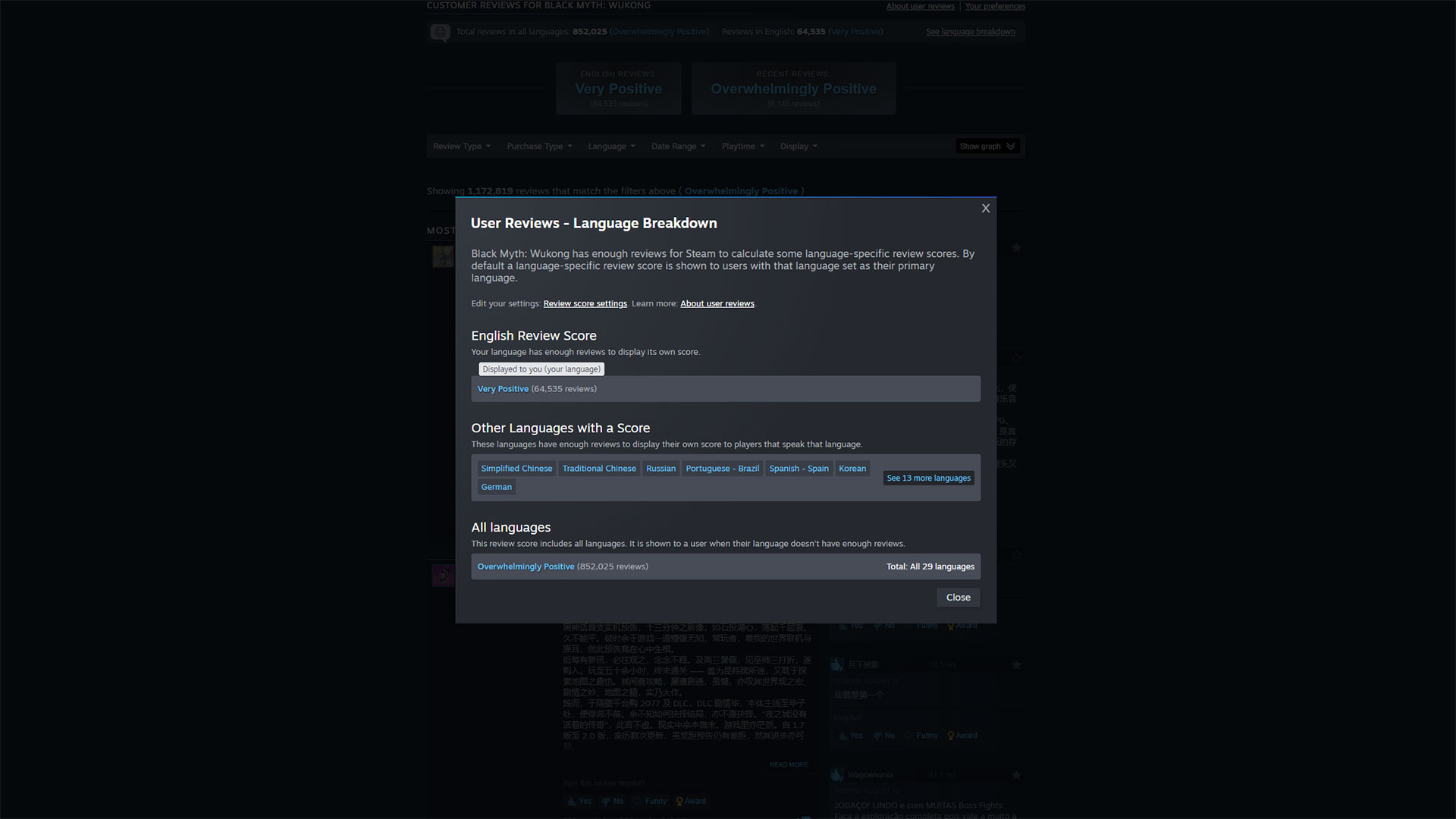The height and width of the screenshot is (819, 1456).
Task: Expand See 13 more languages
Action: 928,479
